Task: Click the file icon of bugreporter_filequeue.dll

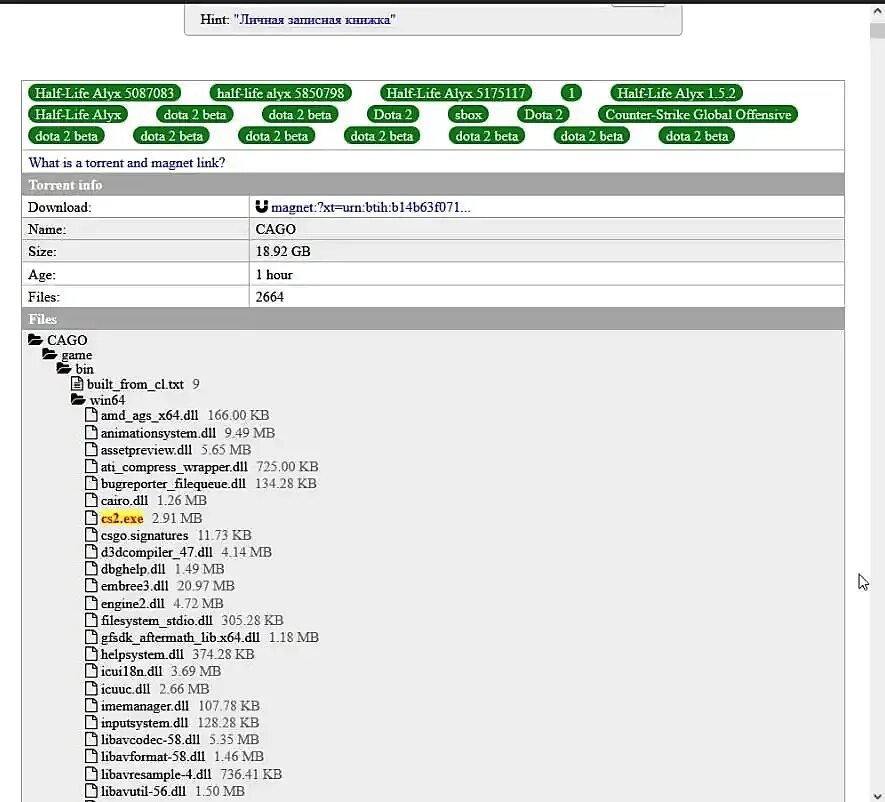Action: (91, 483)
